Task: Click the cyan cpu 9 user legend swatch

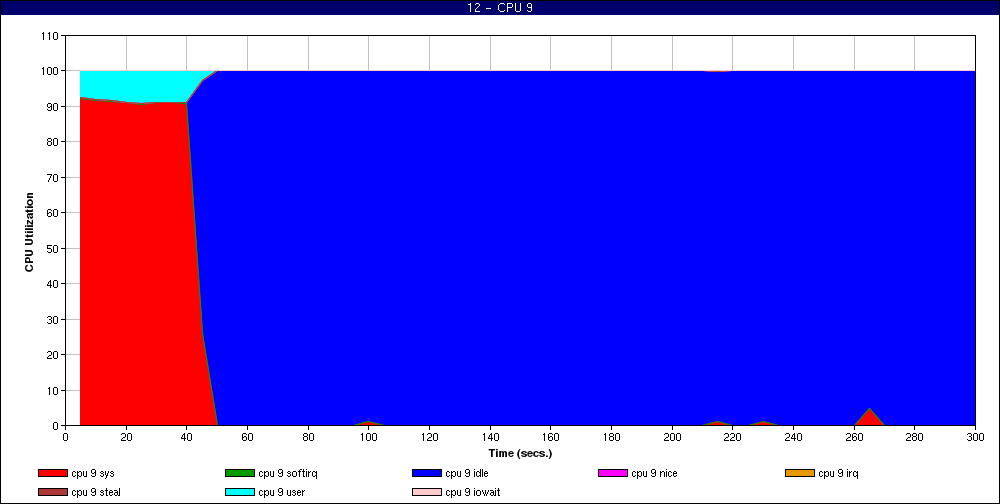Action: (240, 492)
